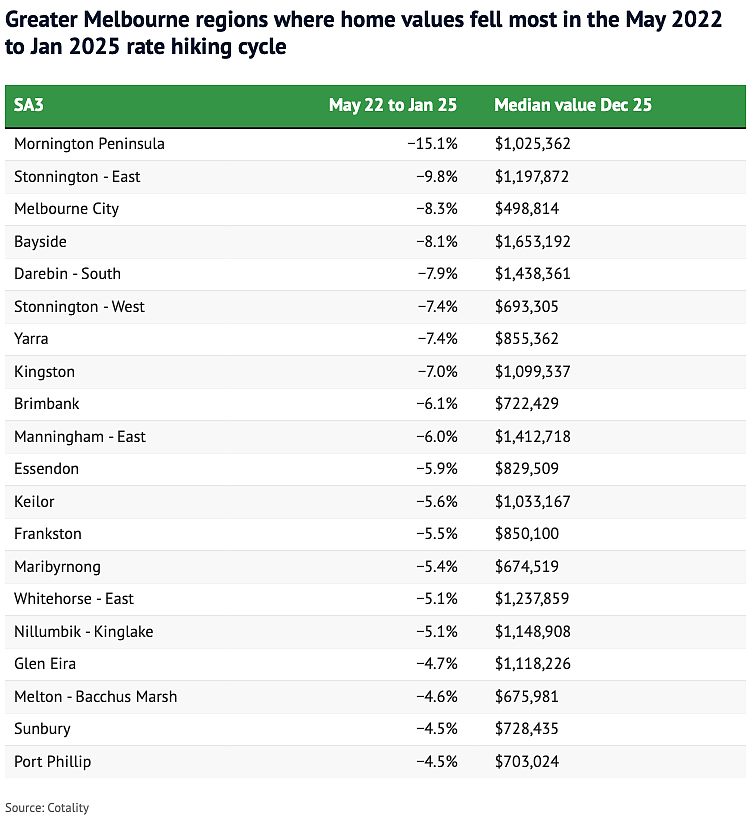Image resolution: width=755 pixels, height=823 pixels.
Task: Select the Bayside region name
Action: click(x=40, y=241)
